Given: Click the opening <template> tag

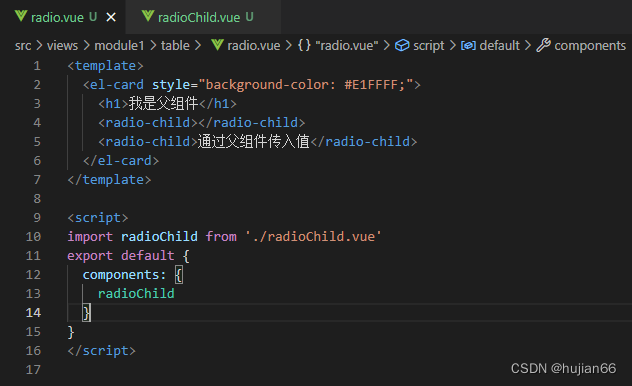Looking at the screenshot, I should pos(106,66).
